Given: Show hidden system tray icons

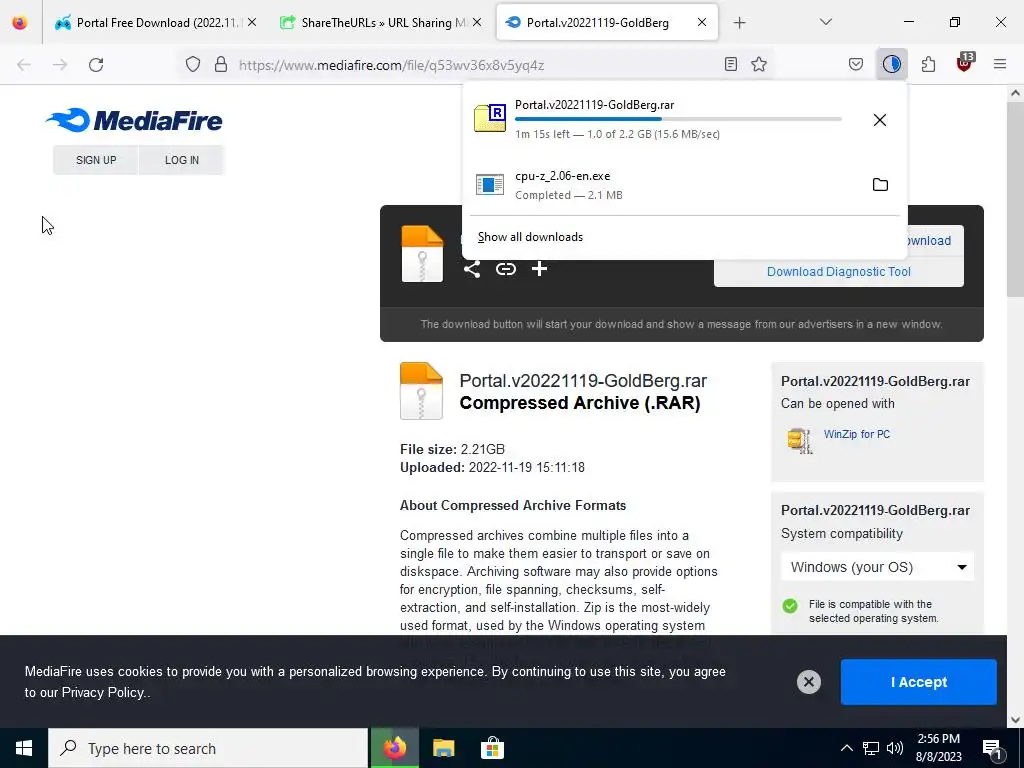Looking at the screenshot, I should coord(846,748).
